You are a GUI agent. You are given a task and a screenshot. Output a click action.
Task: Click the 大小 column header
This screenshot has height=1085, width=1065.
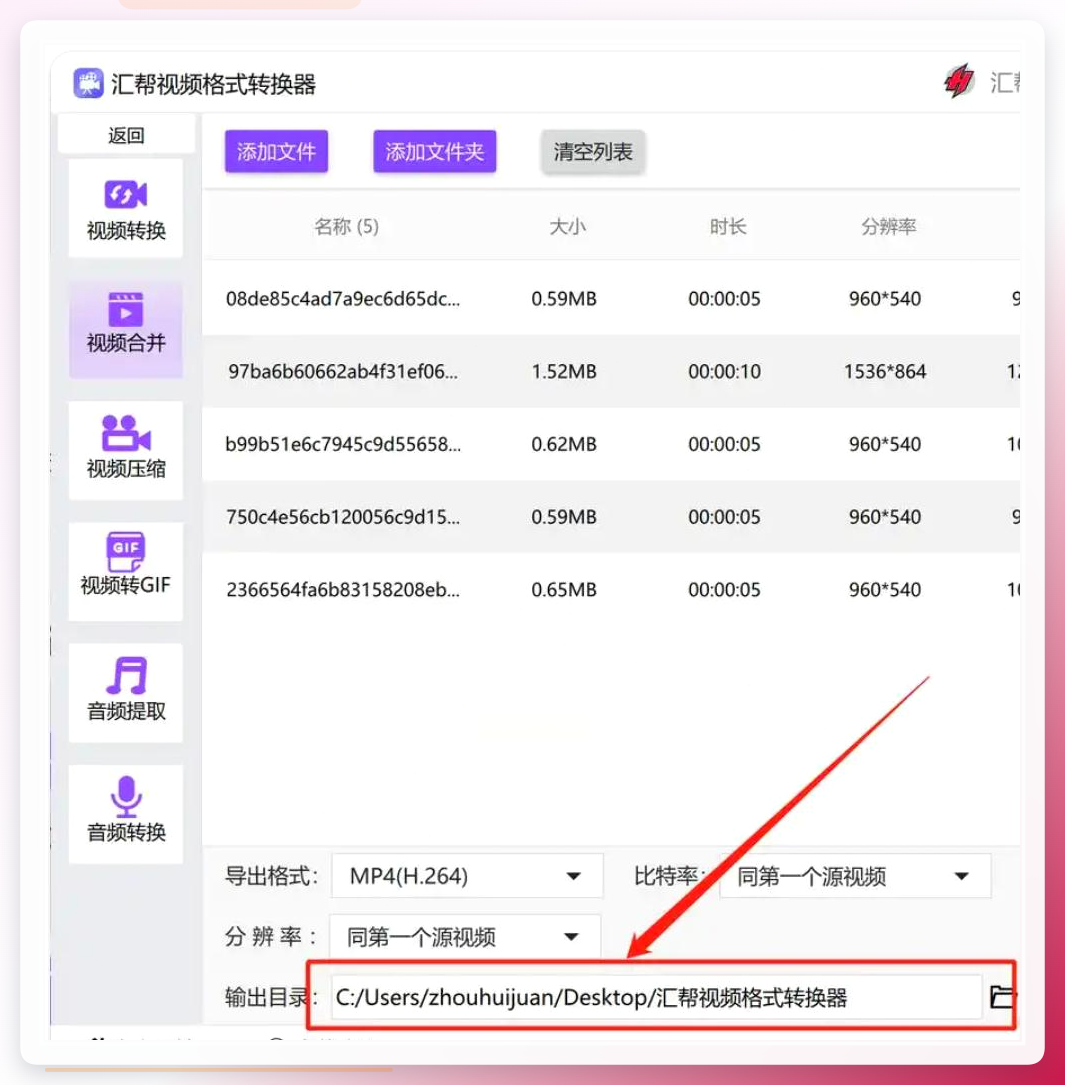[x=567, y=226]
